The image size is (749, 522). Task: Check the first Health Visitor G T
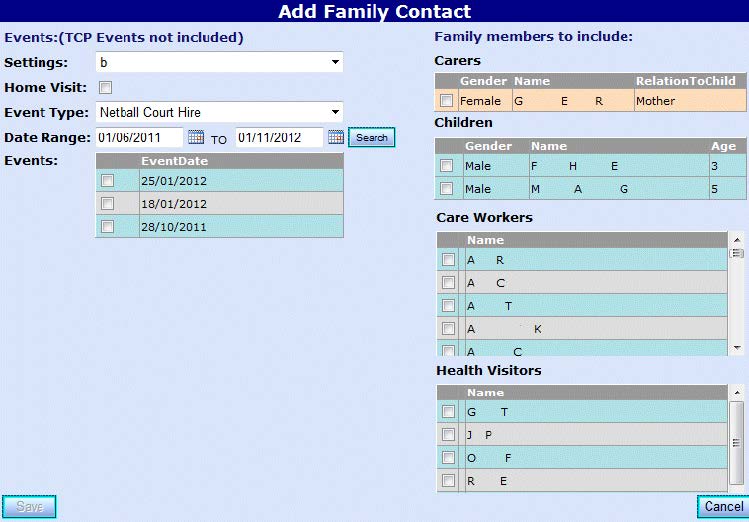pyautogui.click(x=448, y=412)
